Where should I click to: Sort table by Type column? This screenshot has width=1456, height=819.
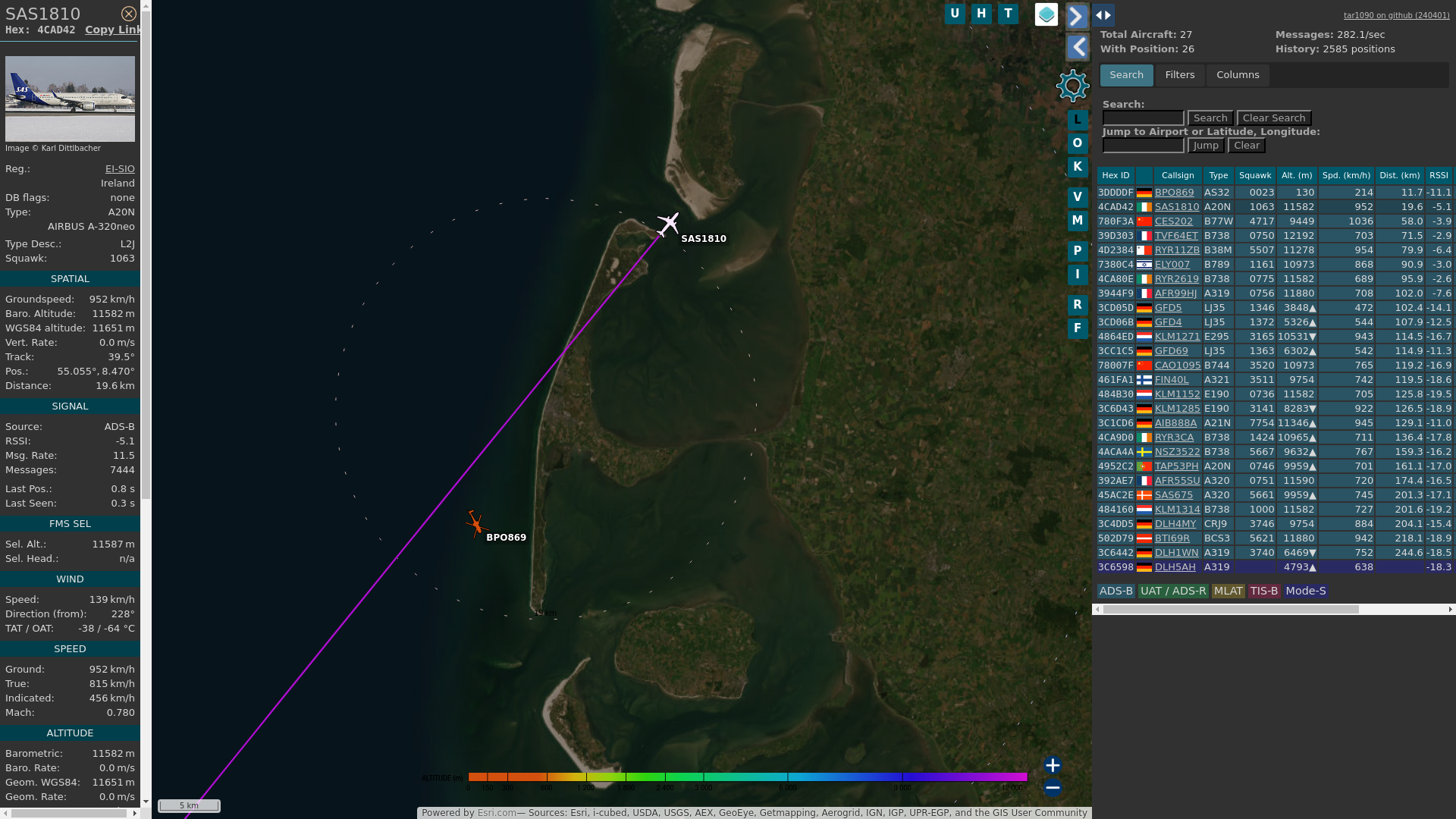click(x=1218, y=175)
